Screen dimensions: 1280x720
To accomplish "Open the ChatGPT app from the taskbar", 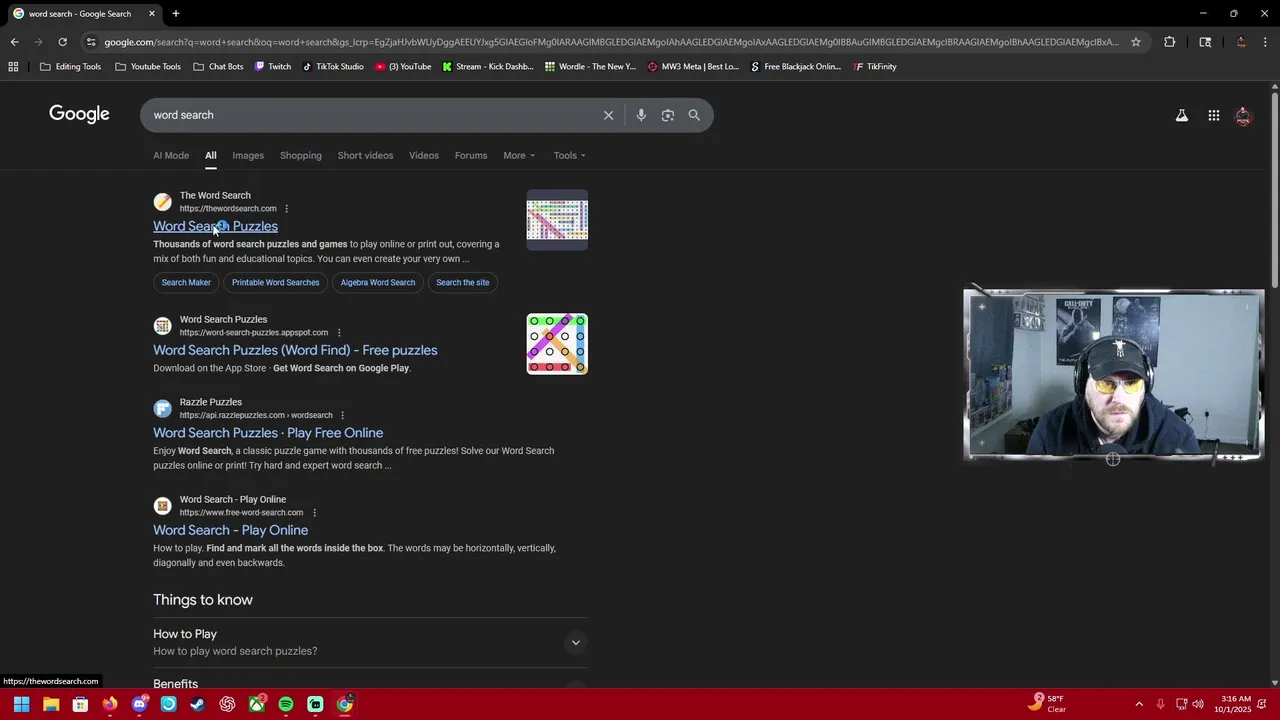I will click(227, 704).
